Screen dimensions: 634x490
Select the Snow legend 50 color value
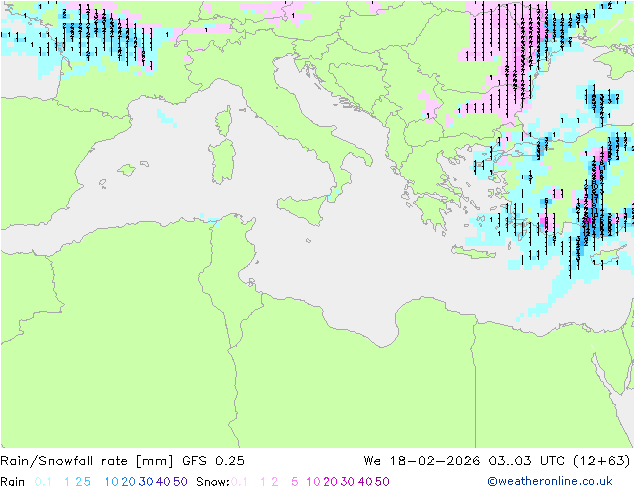(383, 482)
